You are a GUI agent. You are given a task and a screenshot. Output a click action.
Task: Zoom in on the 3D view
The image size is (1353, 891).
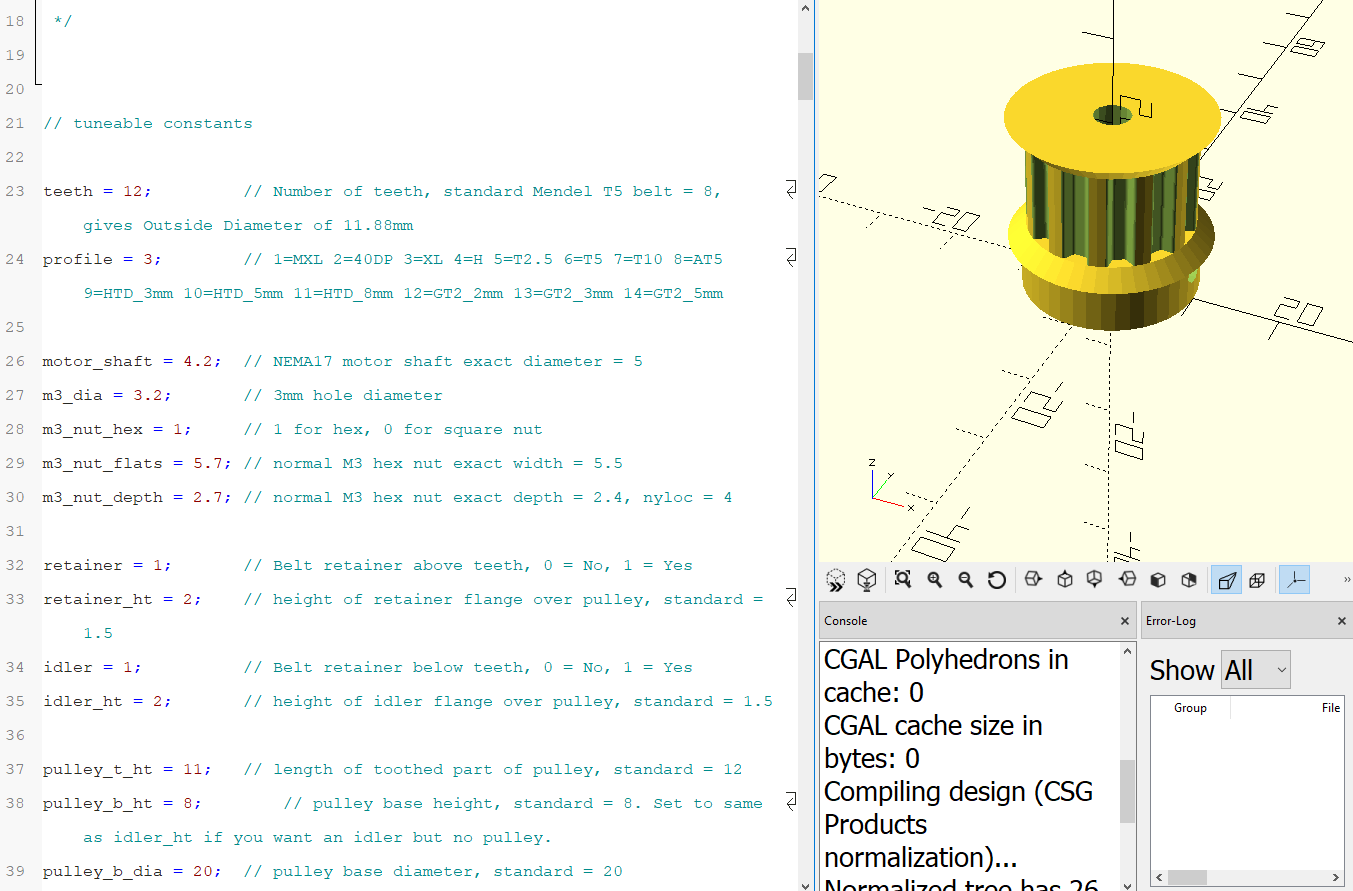(x=934, y=579)
